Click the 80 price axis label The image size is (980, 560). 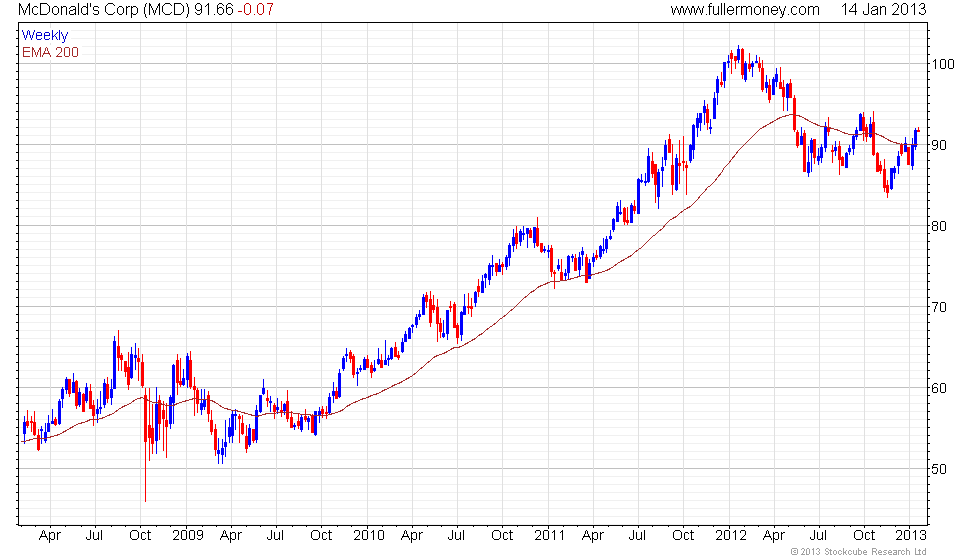pos(939,226)
